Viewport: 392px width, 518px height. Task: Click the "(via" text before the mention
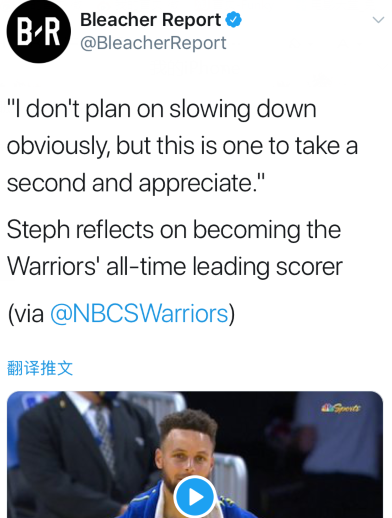26,314
